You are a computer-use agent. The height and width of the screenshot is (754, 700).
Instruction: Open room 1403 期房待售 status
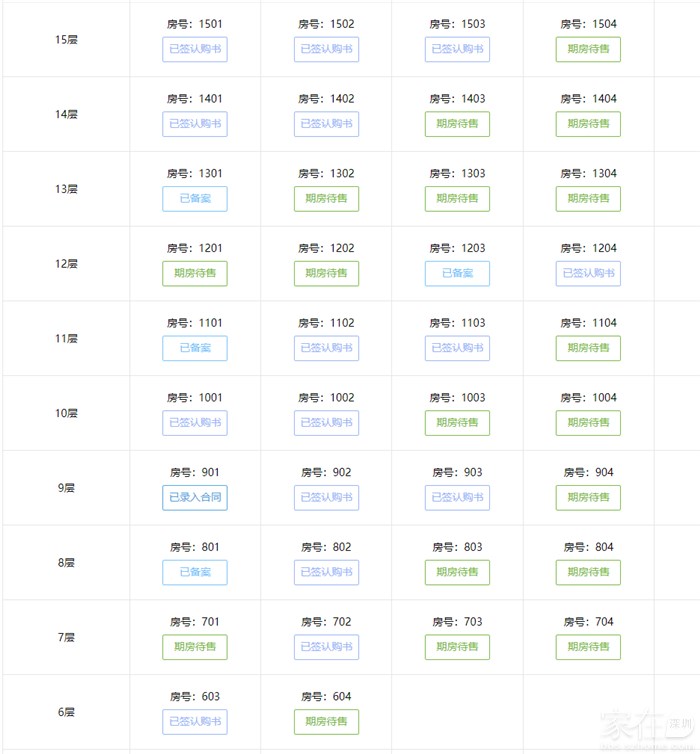tap(457, 124)
